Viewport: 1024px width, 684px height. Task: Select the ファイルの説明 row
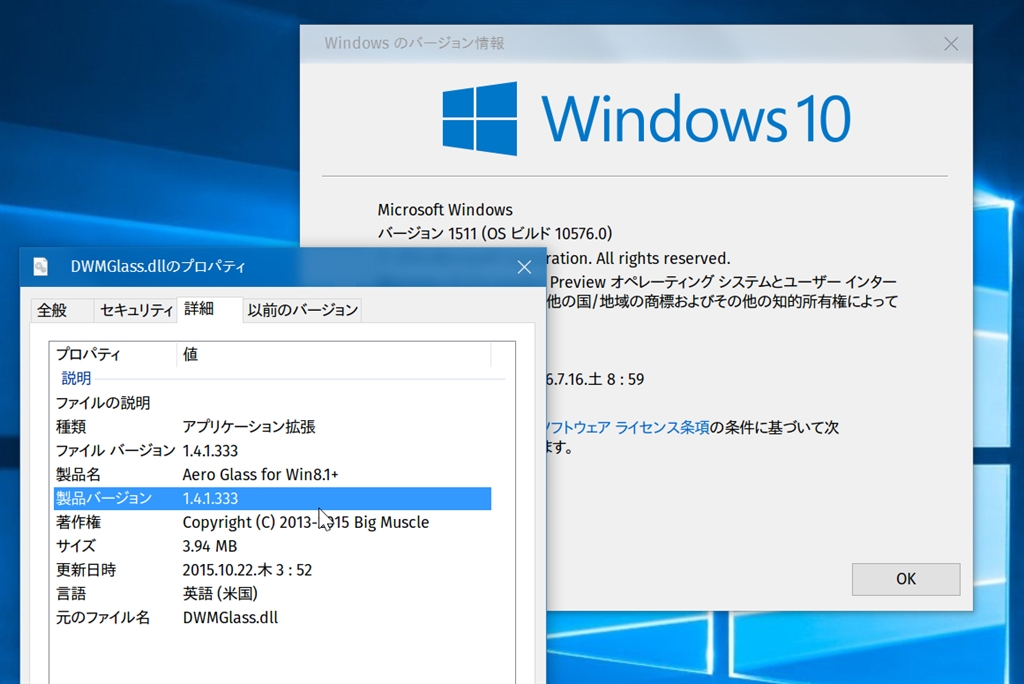point(272,403)
